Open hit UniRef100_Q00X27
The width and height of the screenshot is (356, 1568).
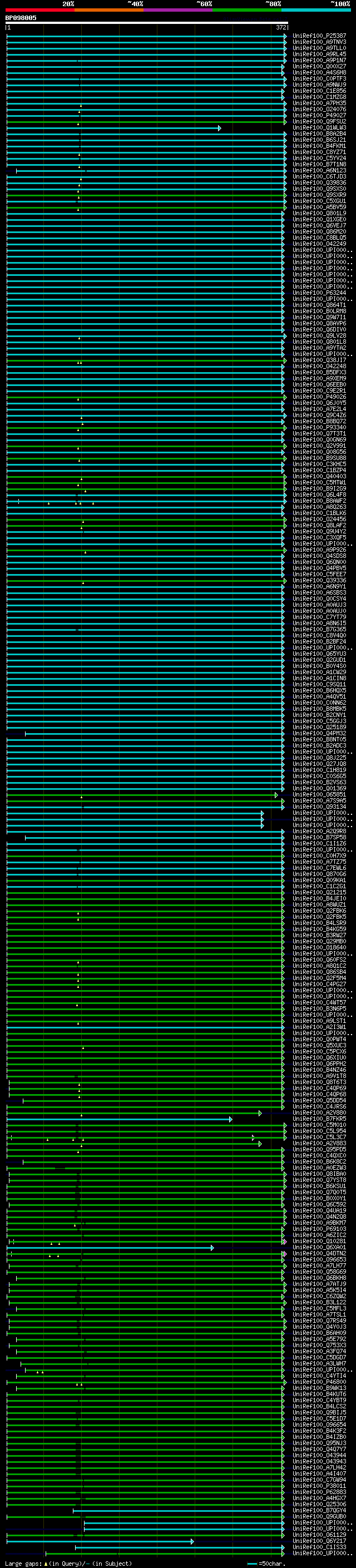pyautogui.click(x=319, y=66)
